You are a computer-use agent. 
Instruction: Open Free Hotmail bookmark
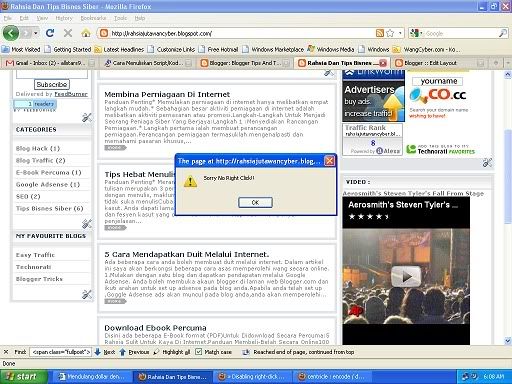pyautogui.click(x=218, y=49)
